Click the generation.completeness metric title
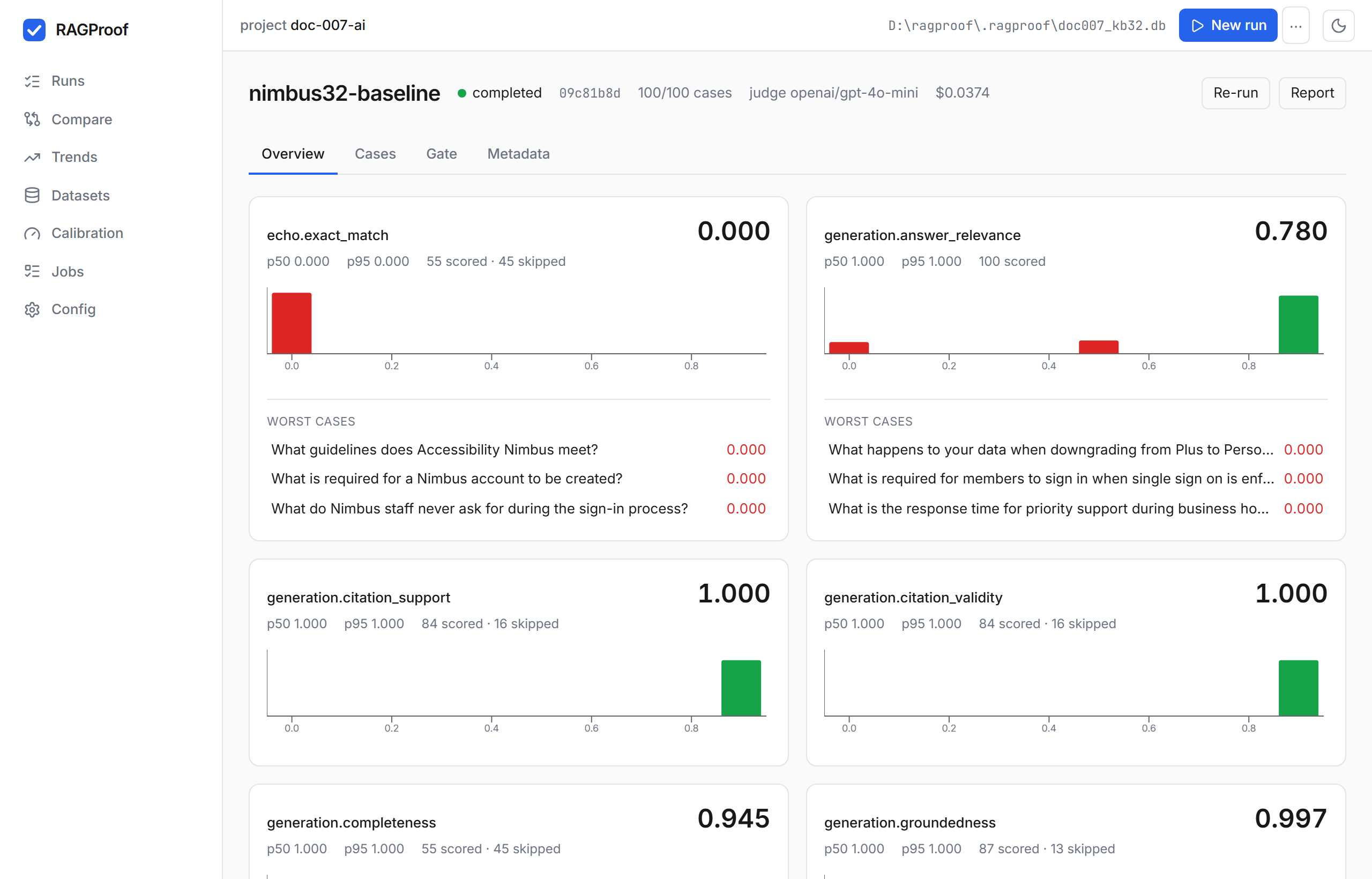Screen dimensions: 1372x879 (351, 823)
